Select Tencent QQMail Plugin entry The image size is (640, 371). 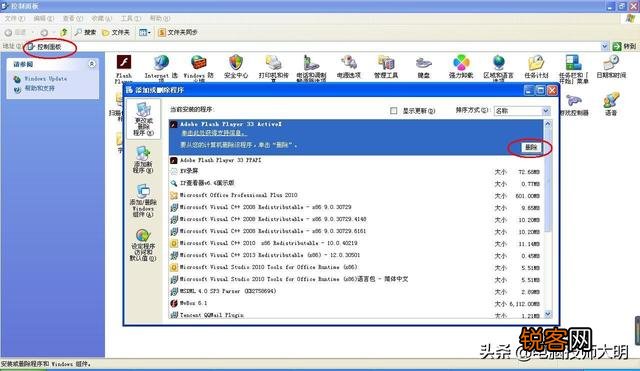coord(356,315)
